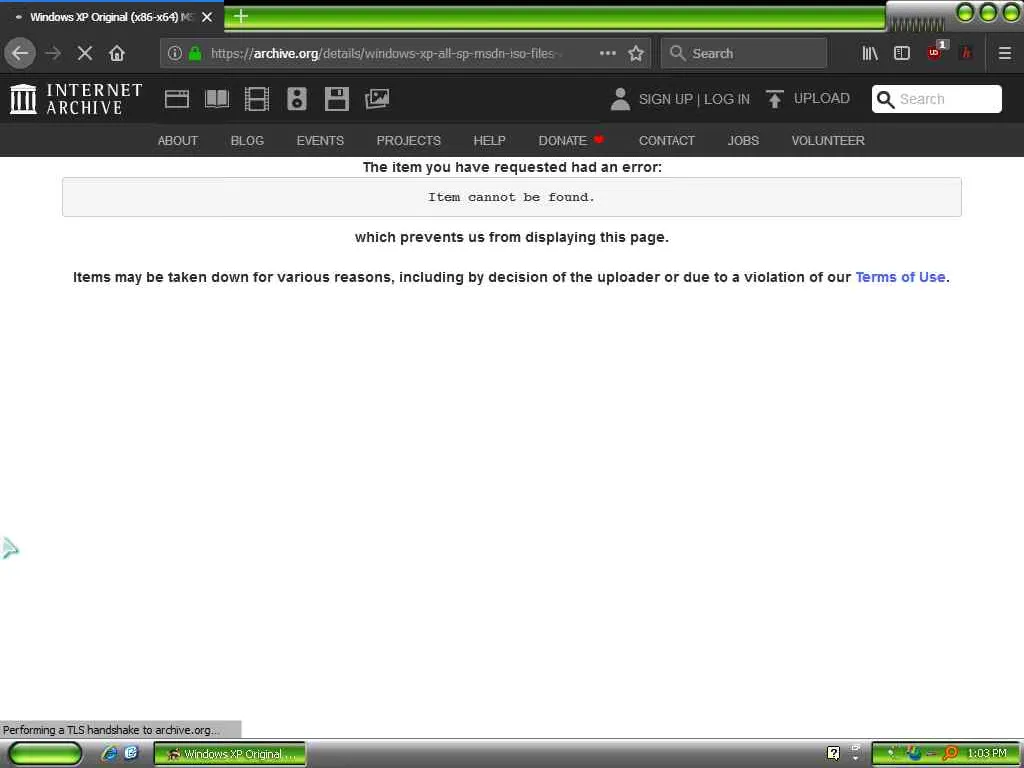Image resolution: width=1024 pixels, height=768 pixels.
Task: Click the UPLOAD button
Action: point(822,99)
